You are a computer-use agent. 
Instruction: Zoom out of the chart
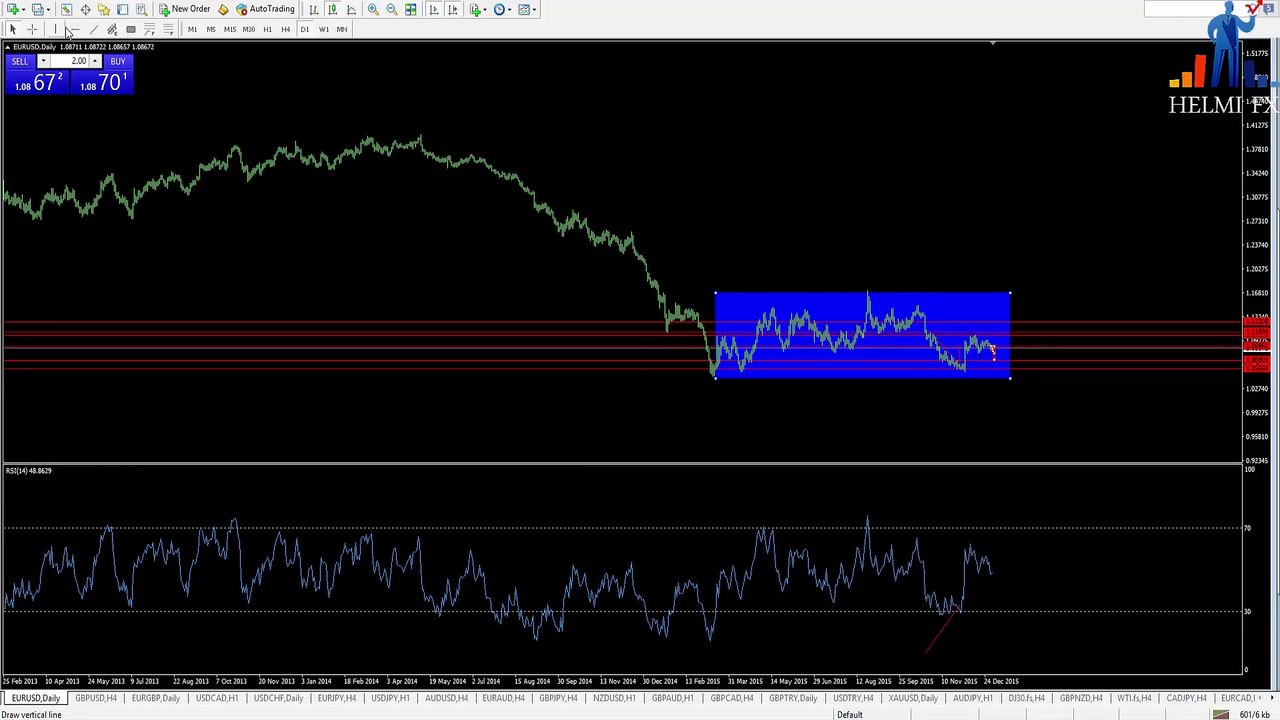(x=392, y=9)
